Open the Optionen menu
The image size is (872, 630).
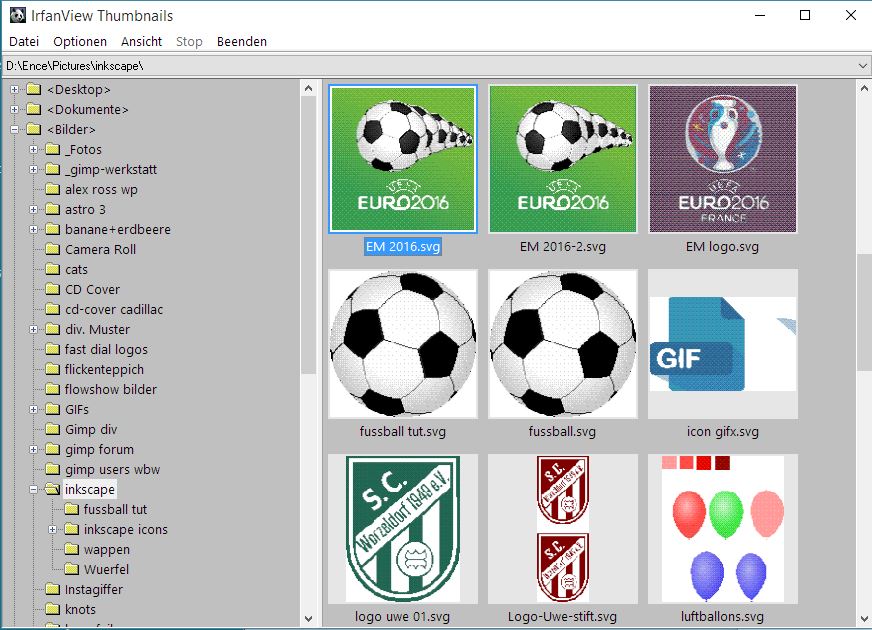click(x=80, y=41)
